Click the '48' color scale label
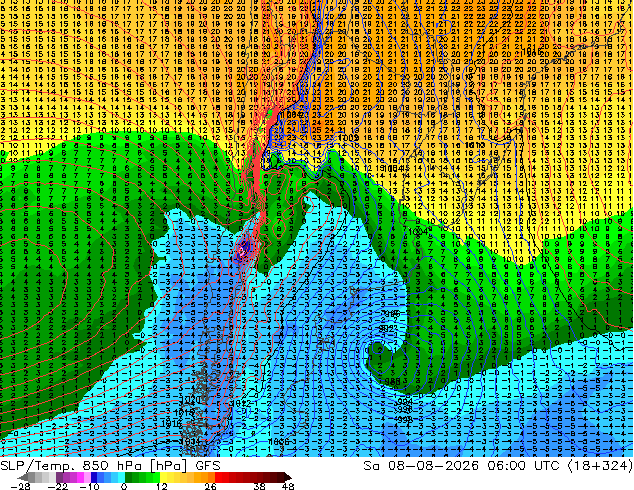The height and width of the screenshot is (490, 634). [x=288, y=486]
